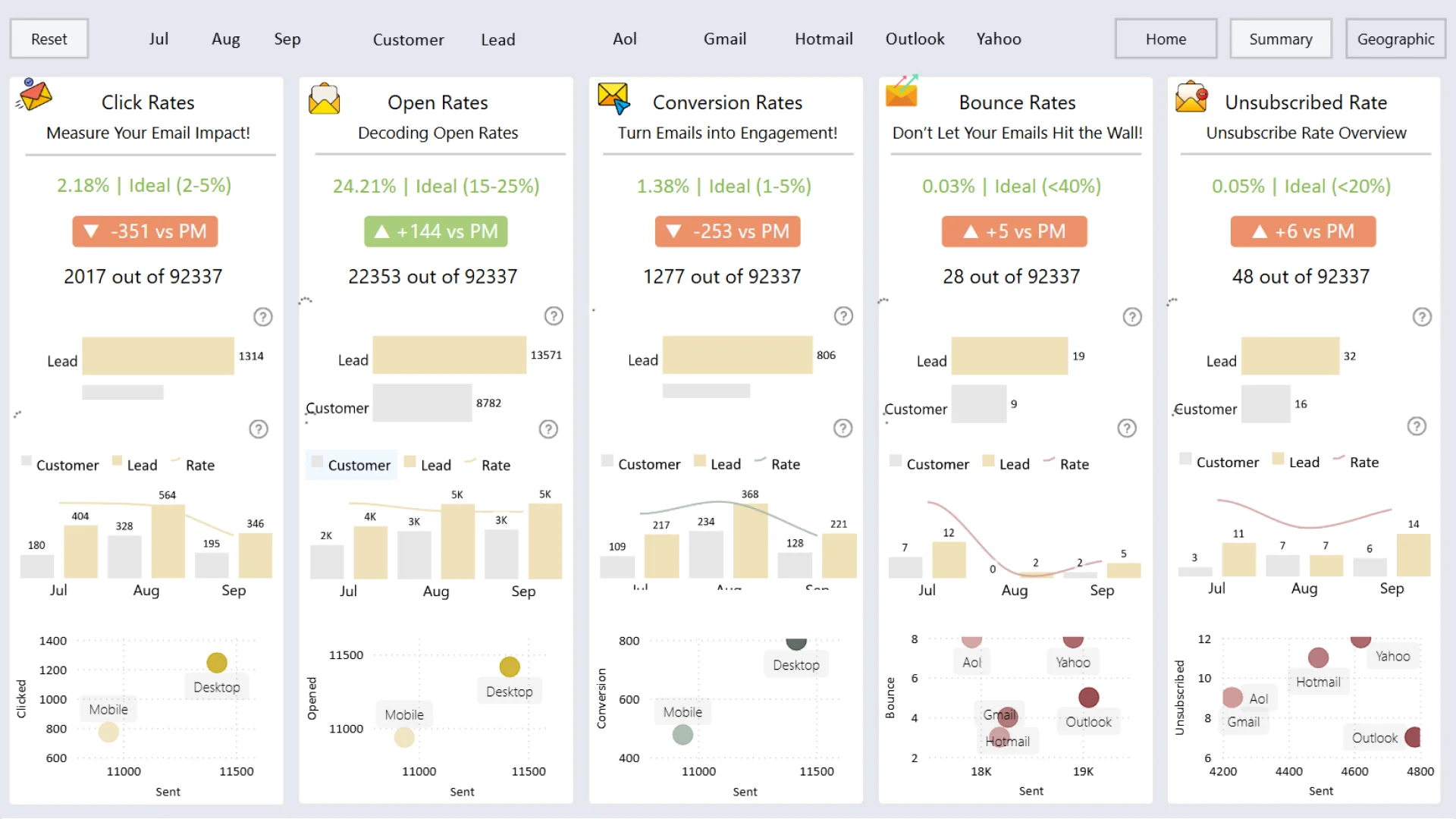Filter by Hotmail email domain
Image resolution: width=1456 pixels, height=819 pixels.
click(824, 39)
